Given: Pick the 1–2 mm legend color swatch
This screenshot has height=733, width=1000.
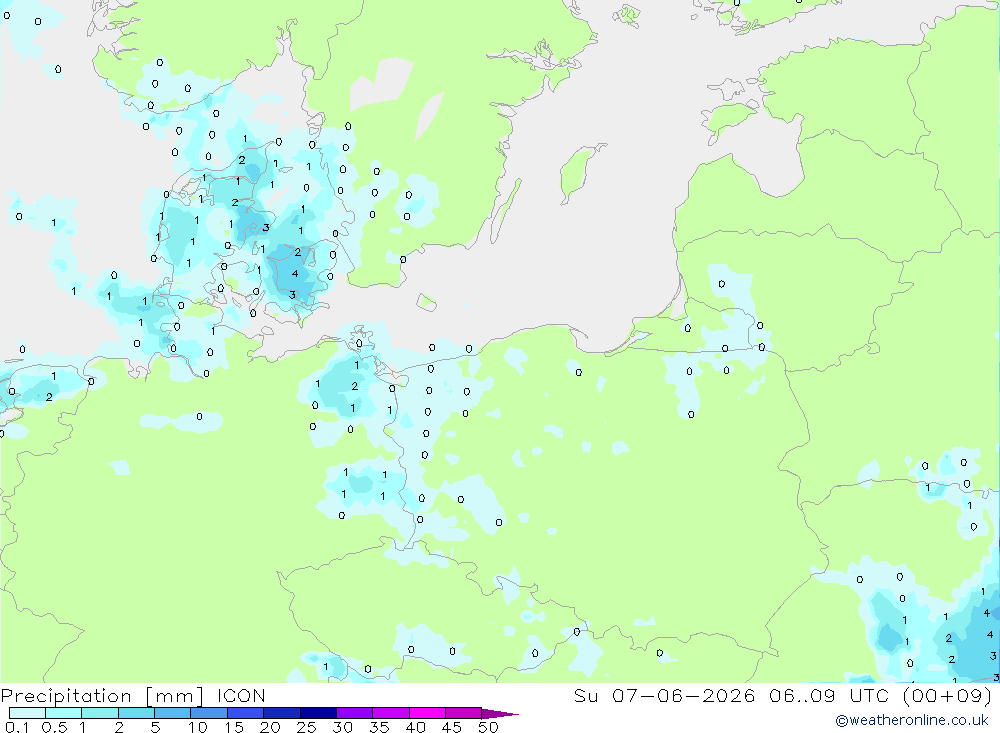Looking at the screenshot, I should (100, 713).
